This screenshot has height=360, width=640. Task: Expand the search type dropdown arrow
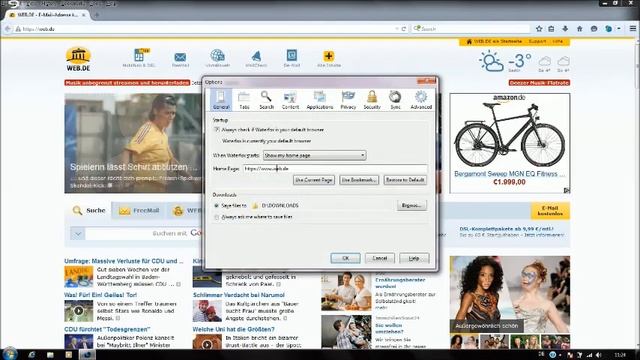[78, 234]
